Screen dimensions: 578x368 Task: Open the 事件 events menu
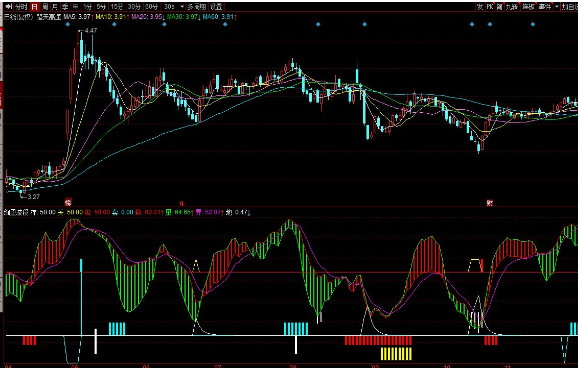[x=544, y=7]
